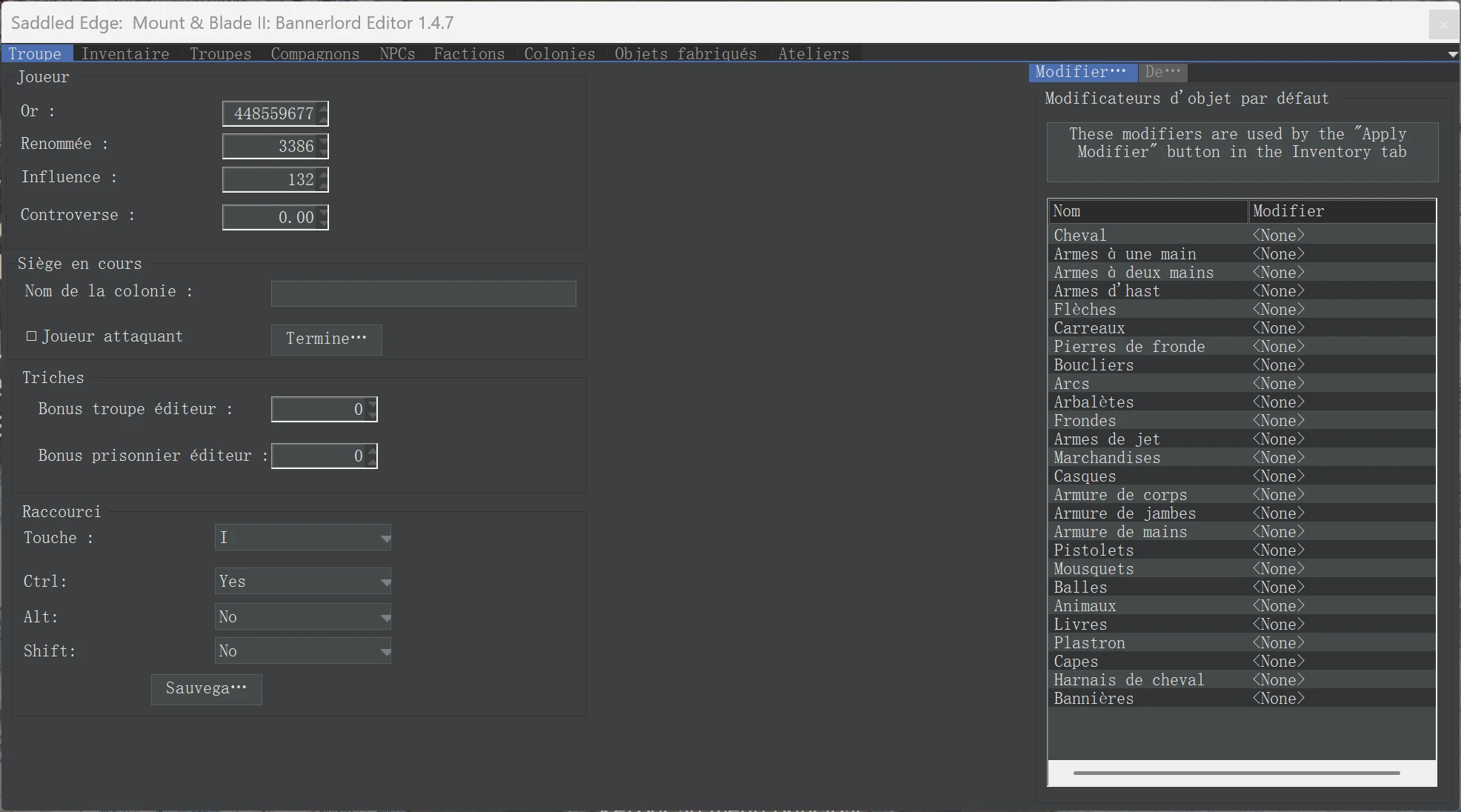1461x812 pixels.
Task: Open the NPCs tab
Action: pos(398,53)
